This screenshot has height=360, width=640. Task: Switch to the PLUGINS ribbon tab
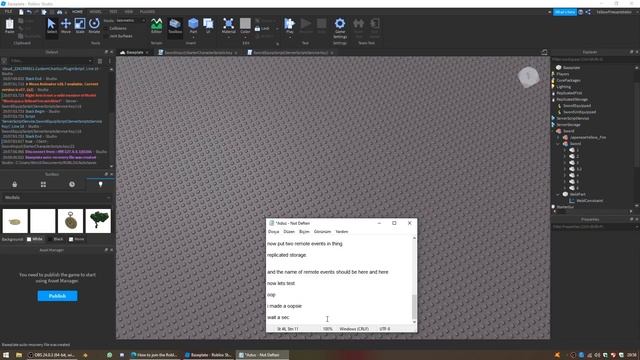147,12
